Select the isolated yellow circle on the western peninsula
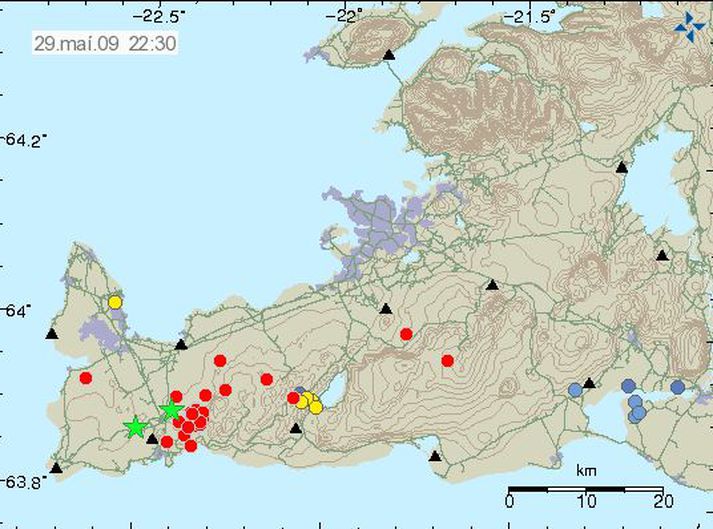The height and width of the screenshot is (529, 713). [x=115, y=301]
